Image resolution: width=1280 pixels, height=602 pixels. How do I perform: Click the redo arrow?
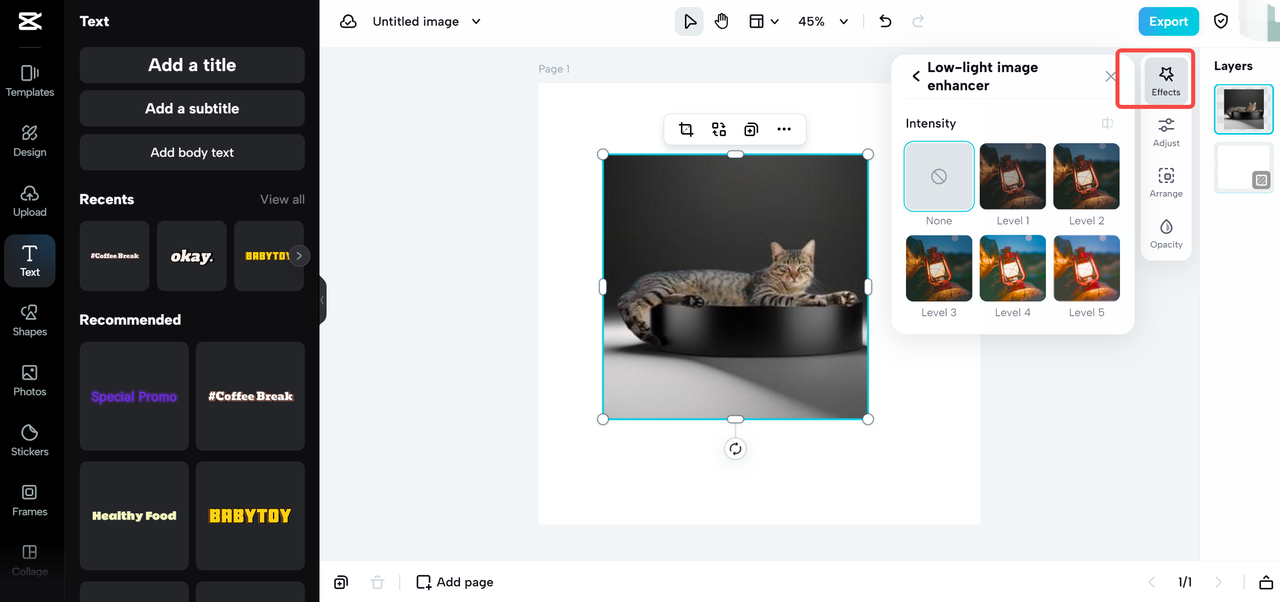[x=918, y=21]
